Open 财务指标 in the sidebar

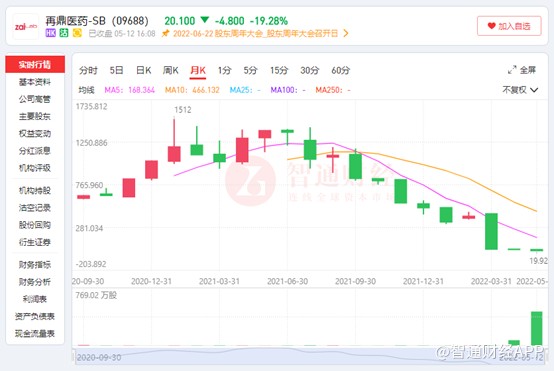(x=35, y=265)
